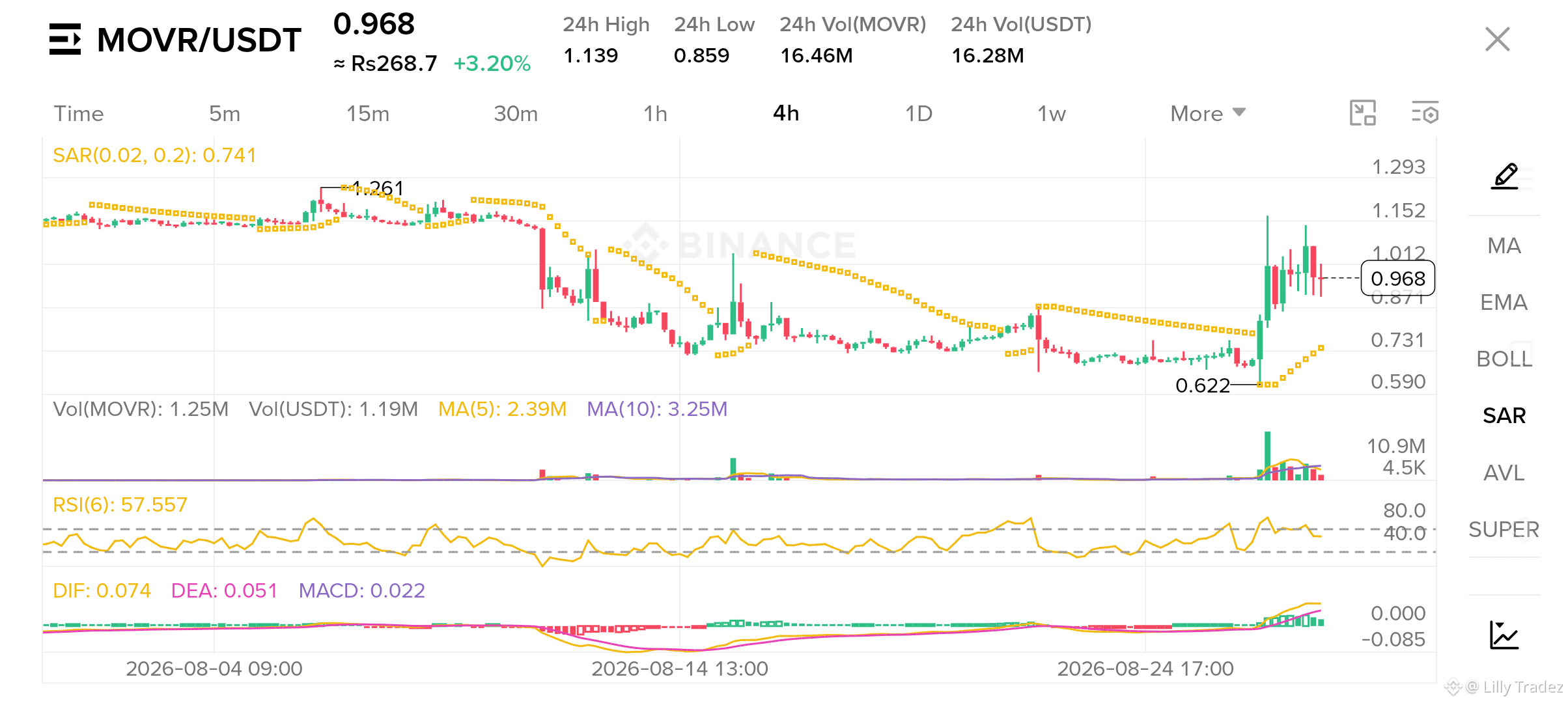Open the MOVR/USDT pair selector

pyautogui.click(x=199, y=40)
